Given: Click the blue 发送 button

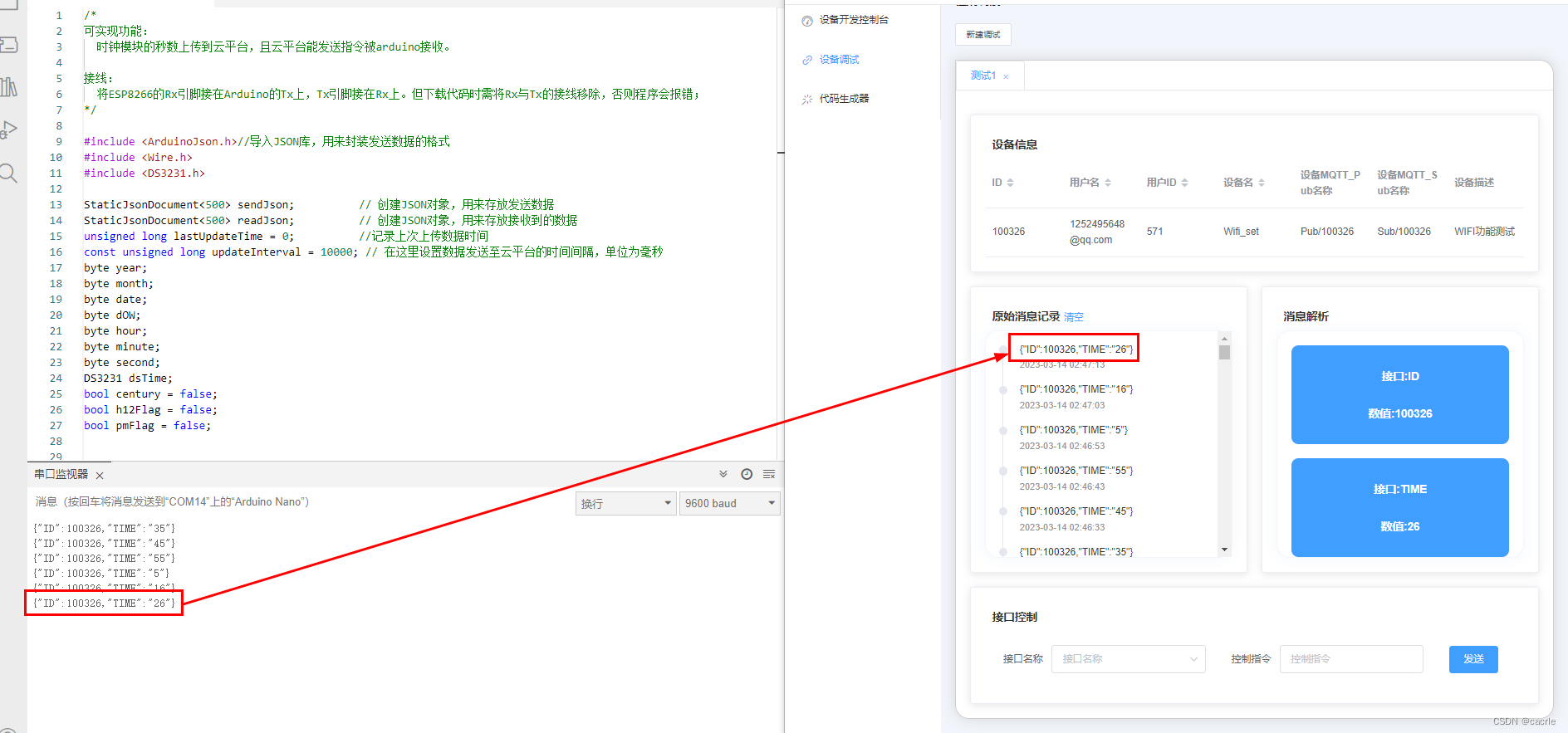Looking at the screenshot, I should (x=1473, y=659).
